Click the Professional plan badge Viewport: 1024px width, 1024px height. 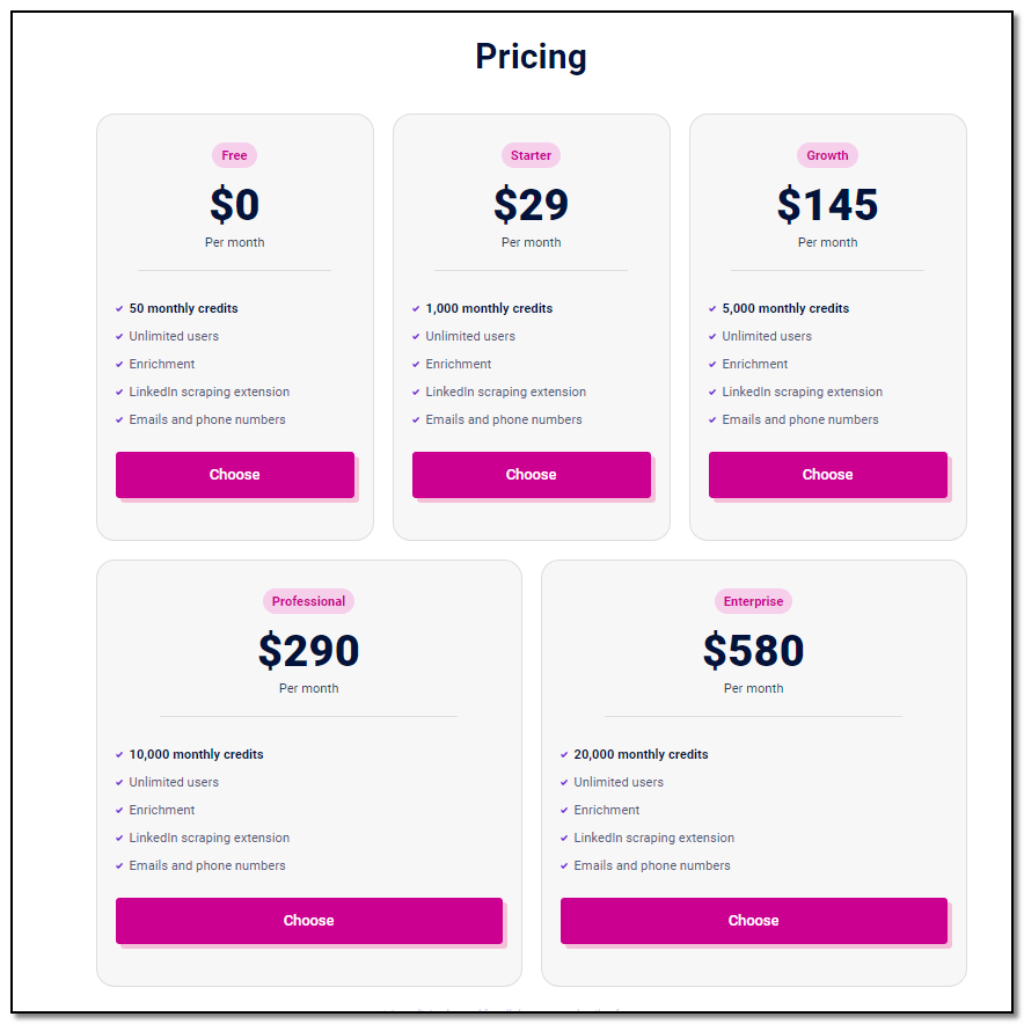(x=308, y=601)
